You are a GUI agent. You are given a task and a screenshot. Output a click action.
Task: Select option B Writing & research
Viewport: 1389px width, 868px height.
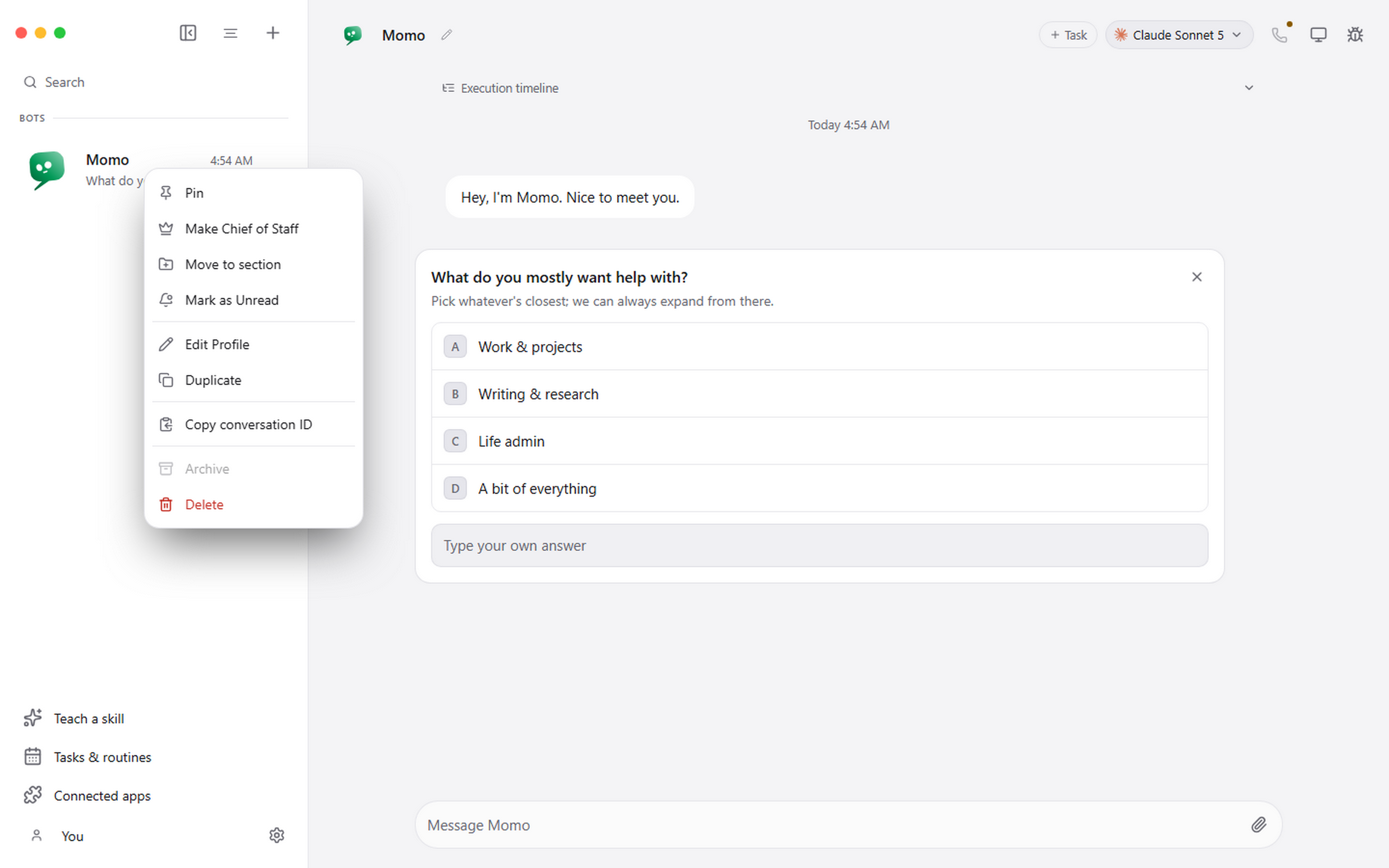point(819,394)
